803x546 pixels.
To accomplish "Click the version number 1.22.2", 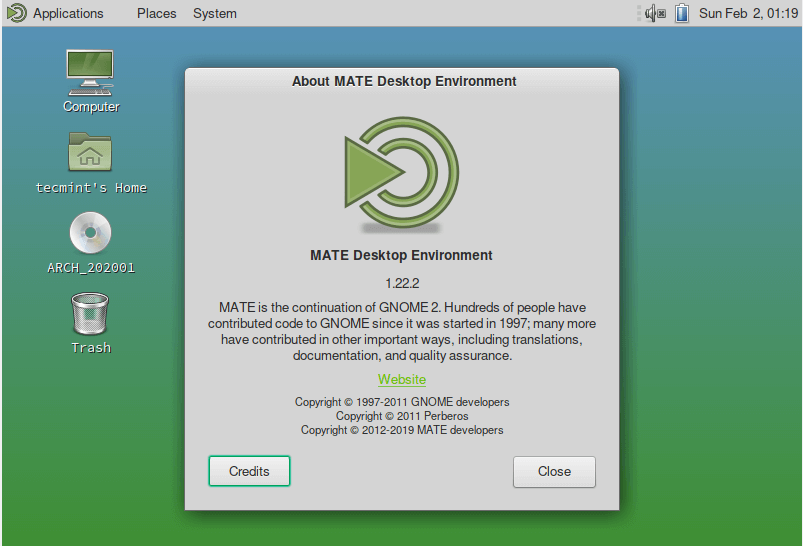I will click(x=402, y=283).
